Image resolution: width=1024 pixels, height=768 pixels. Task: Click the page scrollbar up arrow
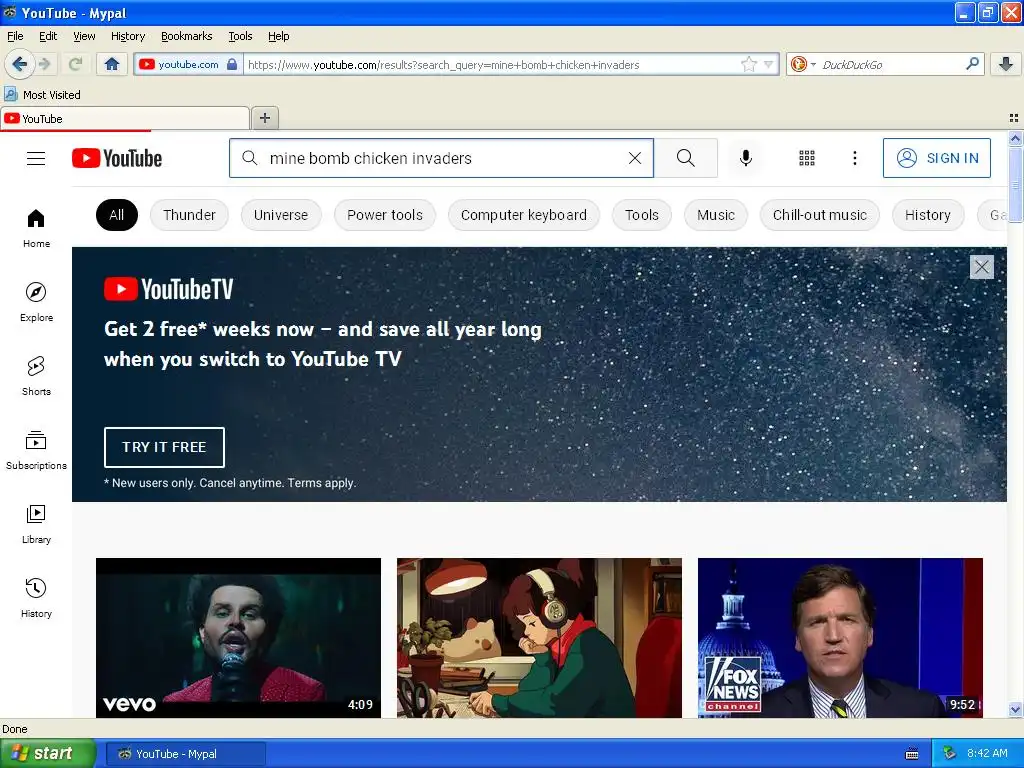1015,138
